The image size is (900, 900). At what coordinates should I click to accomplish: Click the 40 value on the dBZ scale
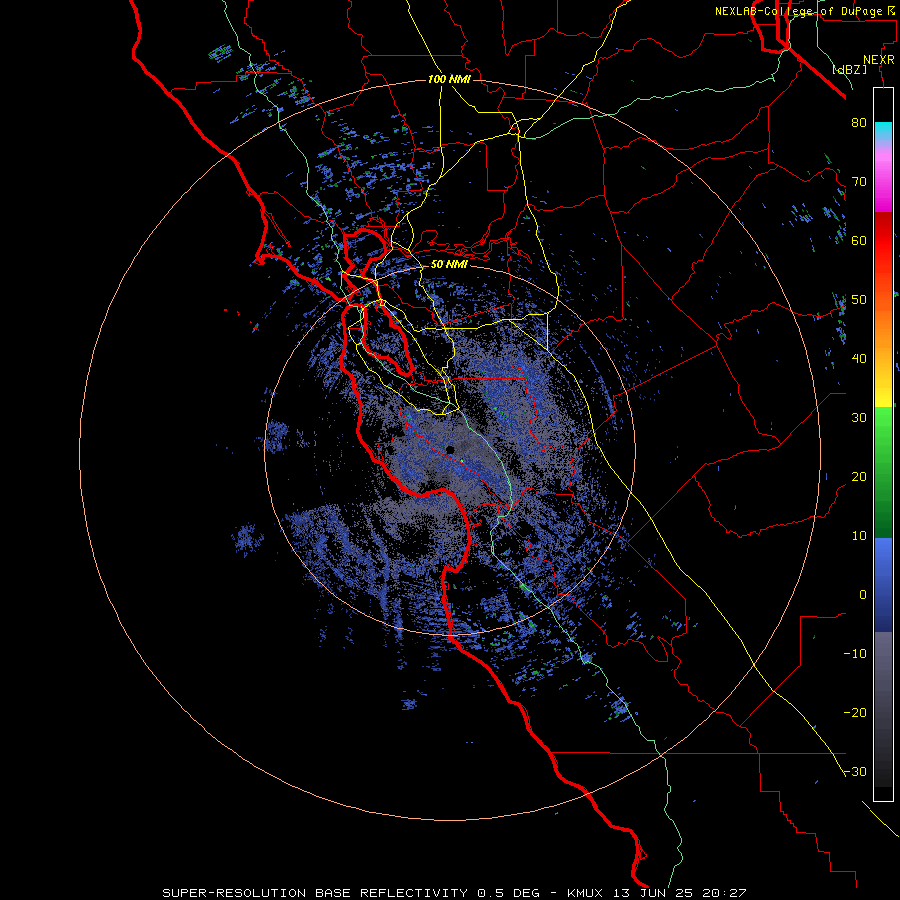click(859, 359)
